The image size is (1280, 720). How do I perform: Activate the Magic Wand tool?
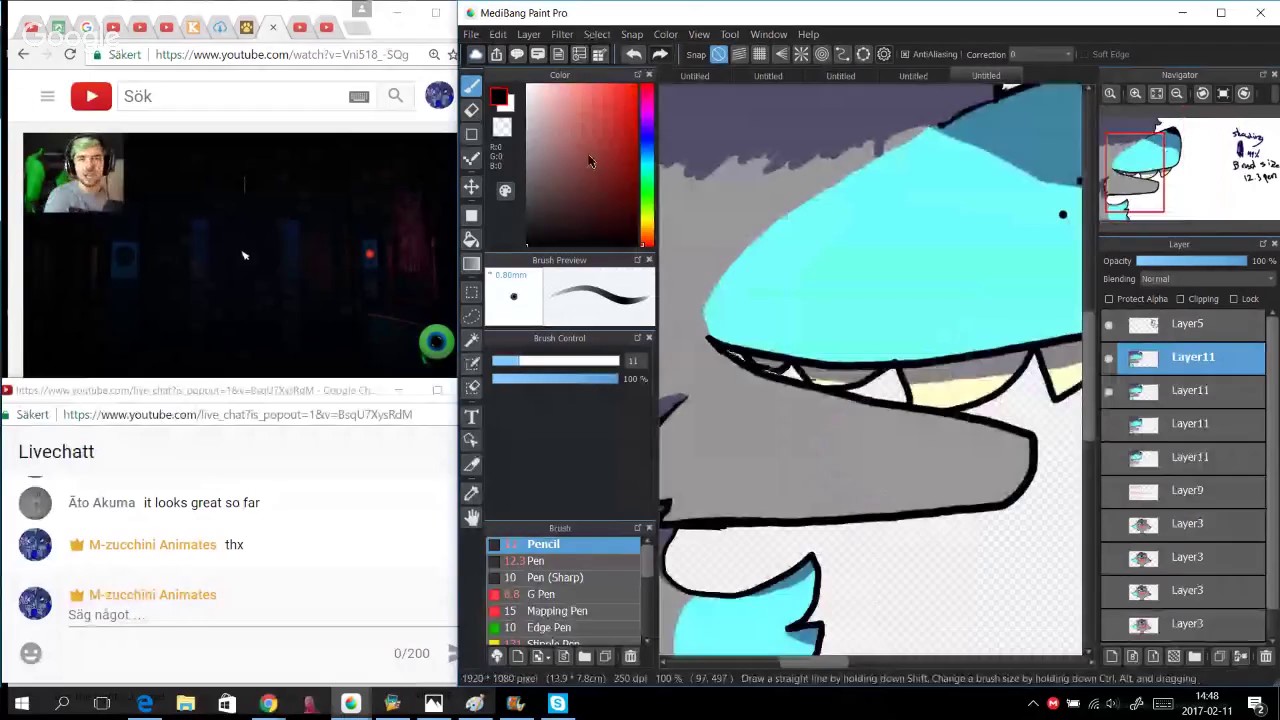pos(472,341)
